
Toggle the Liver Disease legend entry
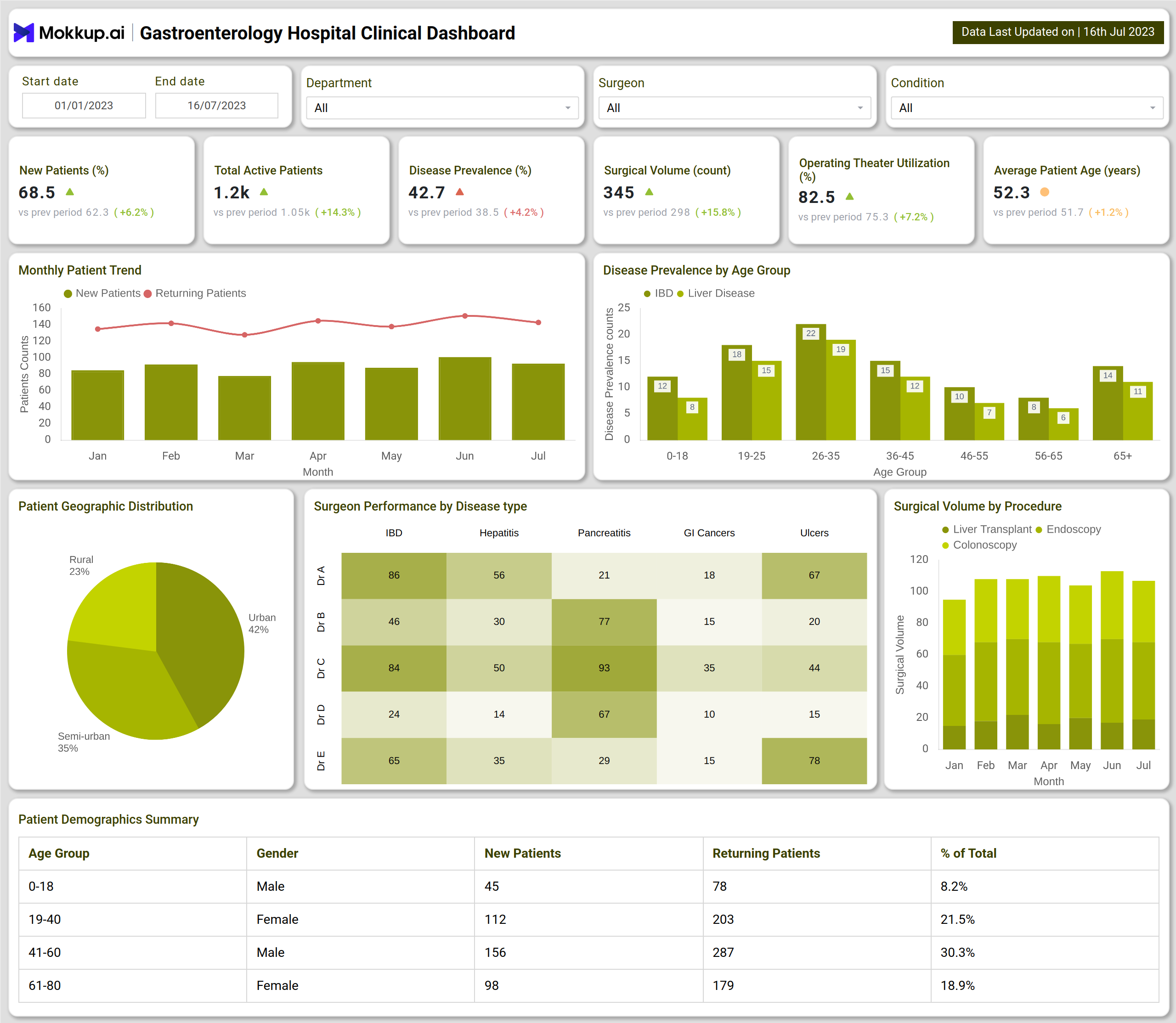tap(716, 293)
